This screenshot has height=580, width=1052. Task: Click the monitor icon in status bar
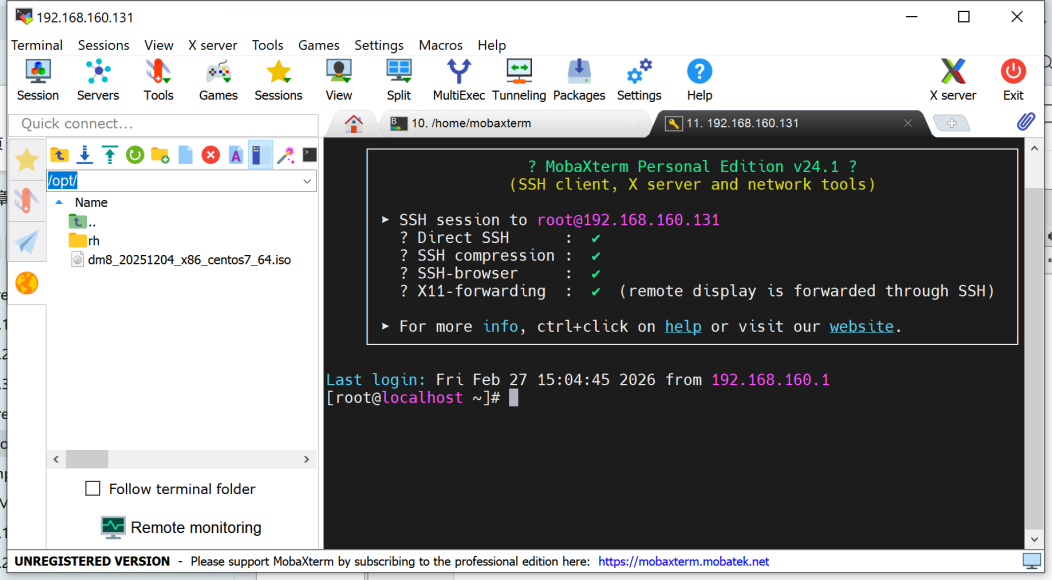(x=1031, y=561)
